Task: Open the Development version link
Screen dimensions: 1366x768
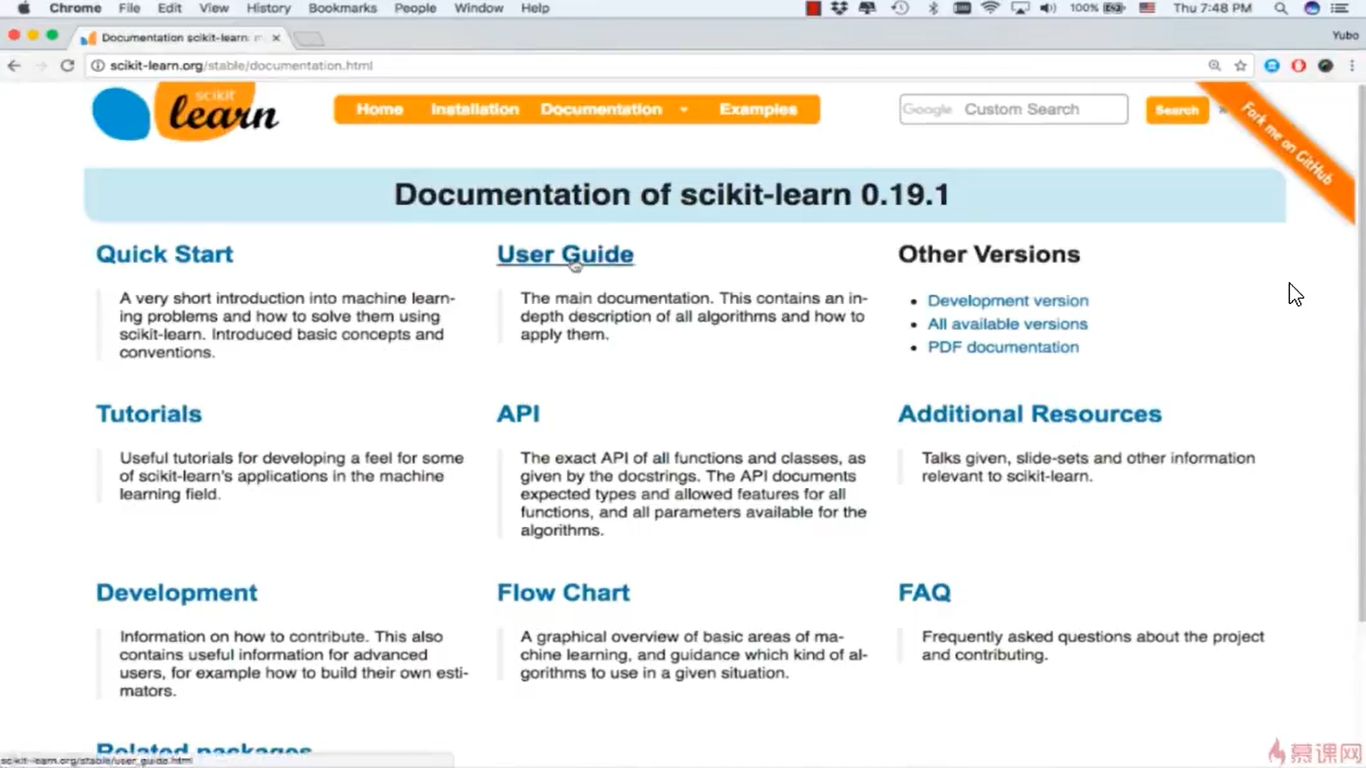Action: [x=1008, y=301]
